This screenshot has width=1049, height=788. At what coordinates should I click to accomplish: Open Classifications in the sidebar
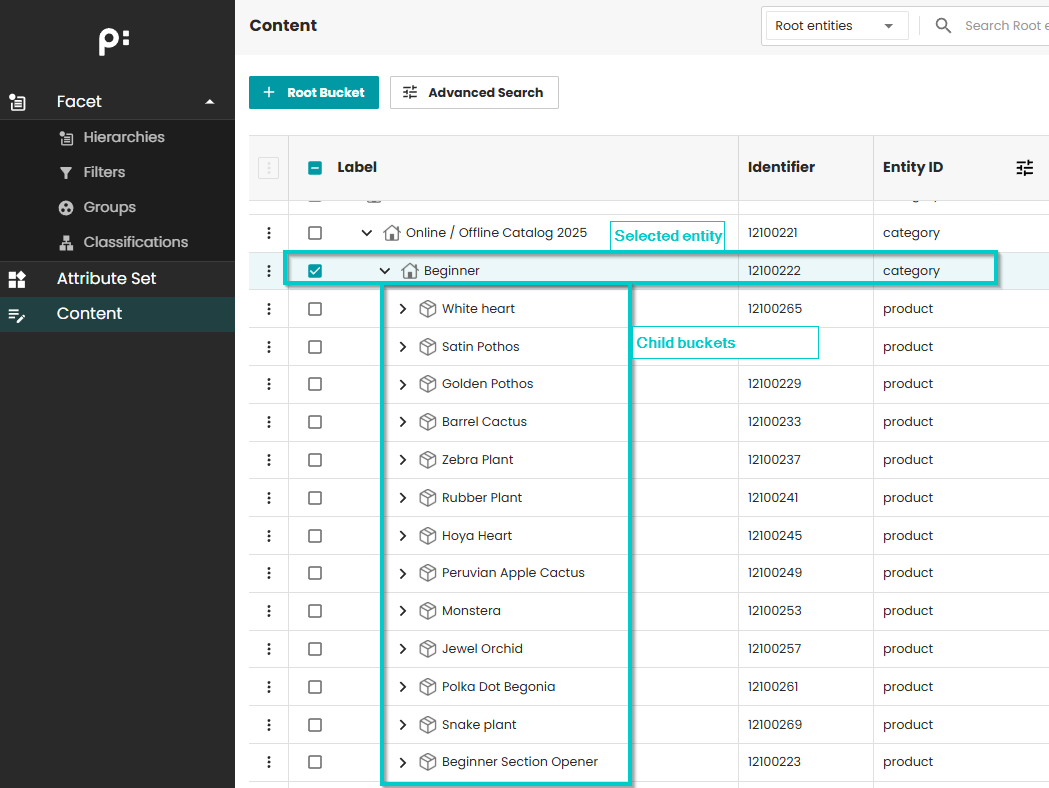coord(135,242)
